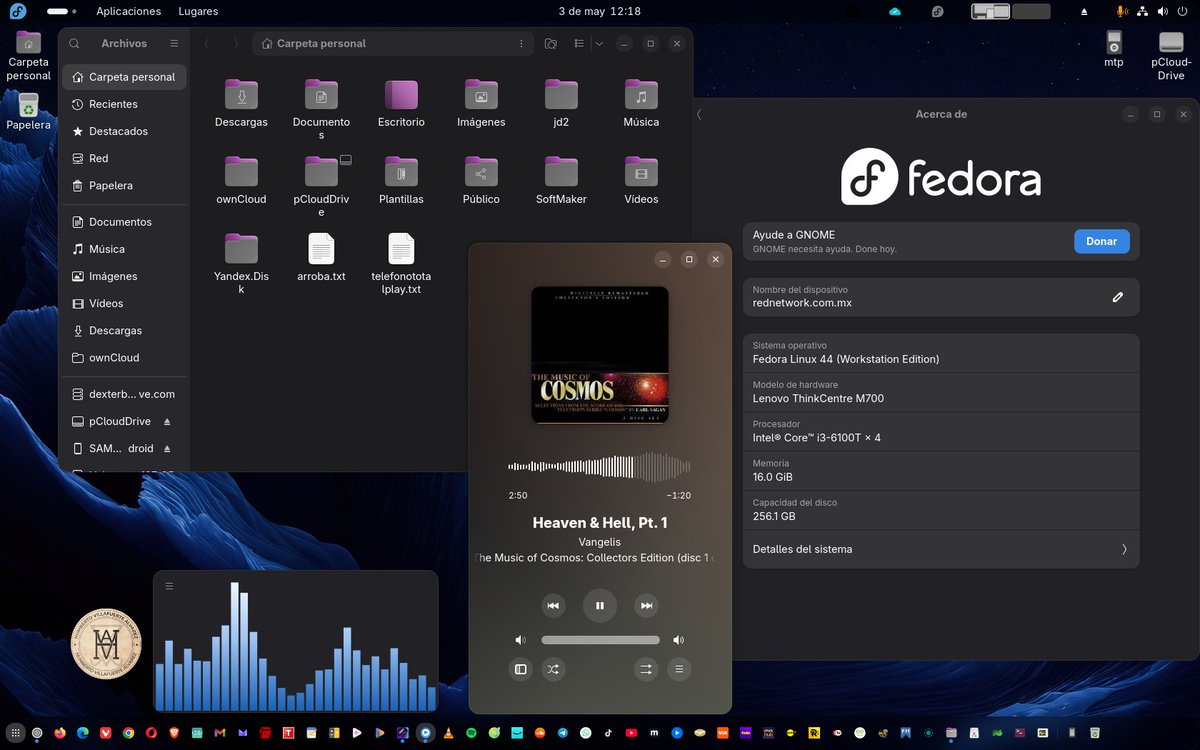Navigate back in Archivos
Viewport: 1200px width, 750px height.
(207, 43)
